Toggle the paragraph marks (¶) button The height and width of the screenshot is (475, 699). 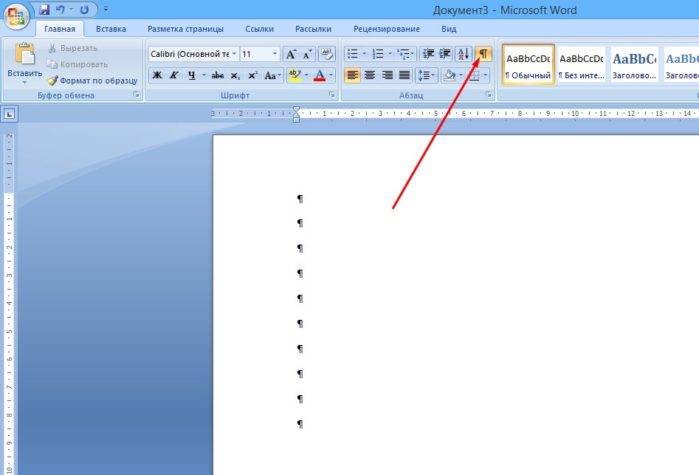[x=484, y=54]
